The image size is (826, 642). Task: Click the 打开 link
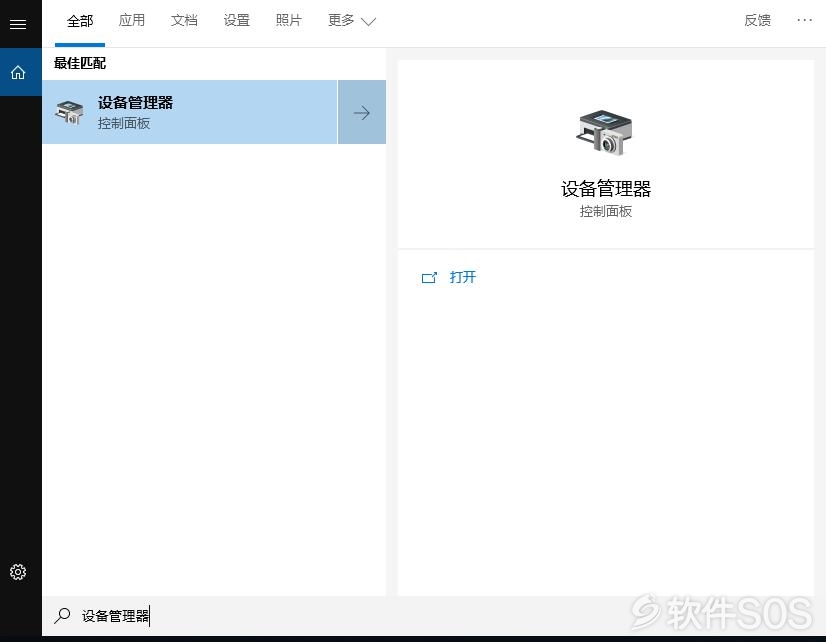(x=463, y=277)
